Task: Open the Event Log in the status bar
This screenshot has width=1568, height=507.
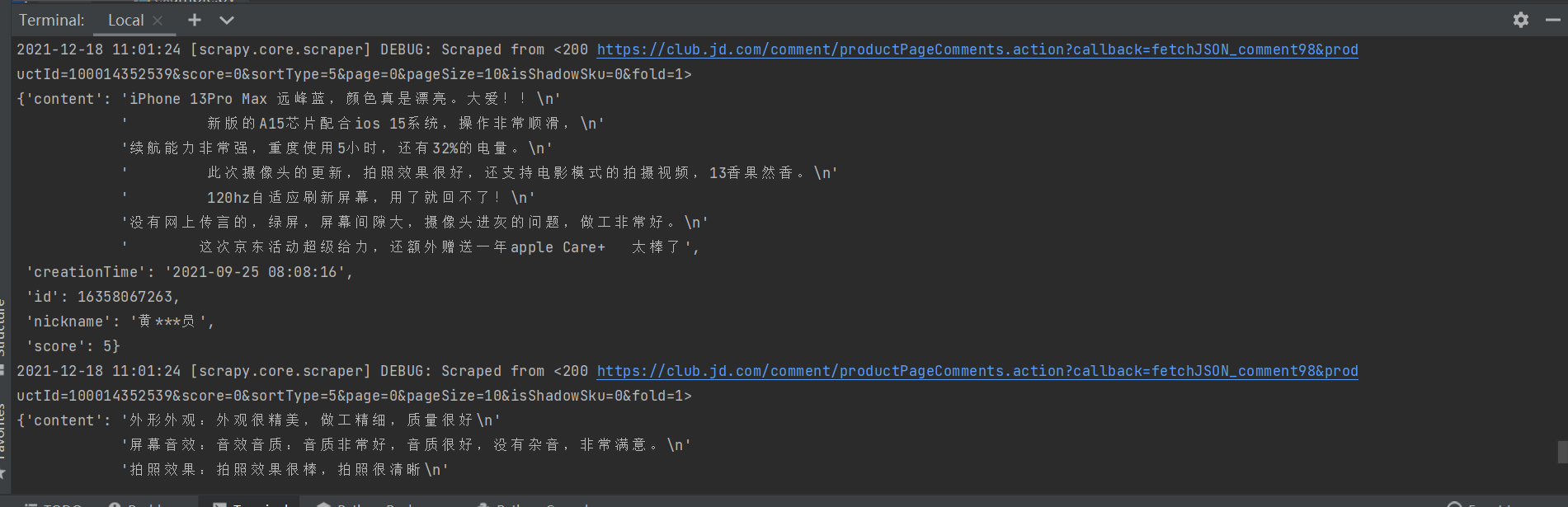Action: (1485, 505)
